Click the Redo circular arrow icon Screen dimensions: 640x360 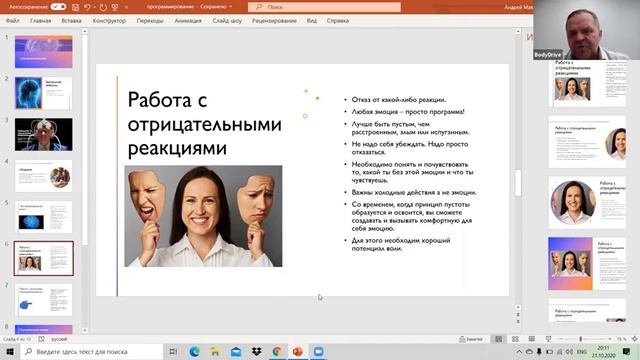pyautogui.click(x=103, y=7)
